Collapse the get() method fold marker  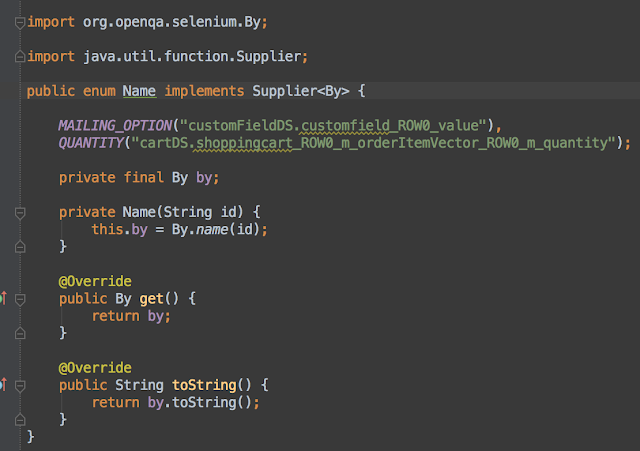tap(20, 299)
